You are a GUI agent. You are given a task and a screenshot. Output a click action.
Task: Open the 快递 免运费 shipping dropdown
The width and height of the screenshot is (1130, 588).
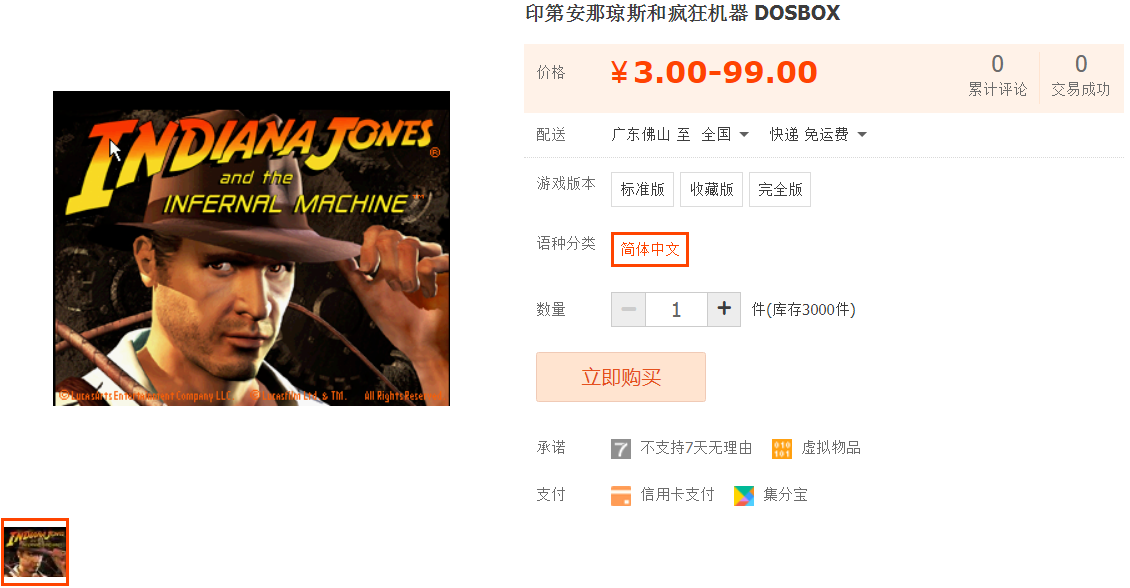click(x=818, y=135)
